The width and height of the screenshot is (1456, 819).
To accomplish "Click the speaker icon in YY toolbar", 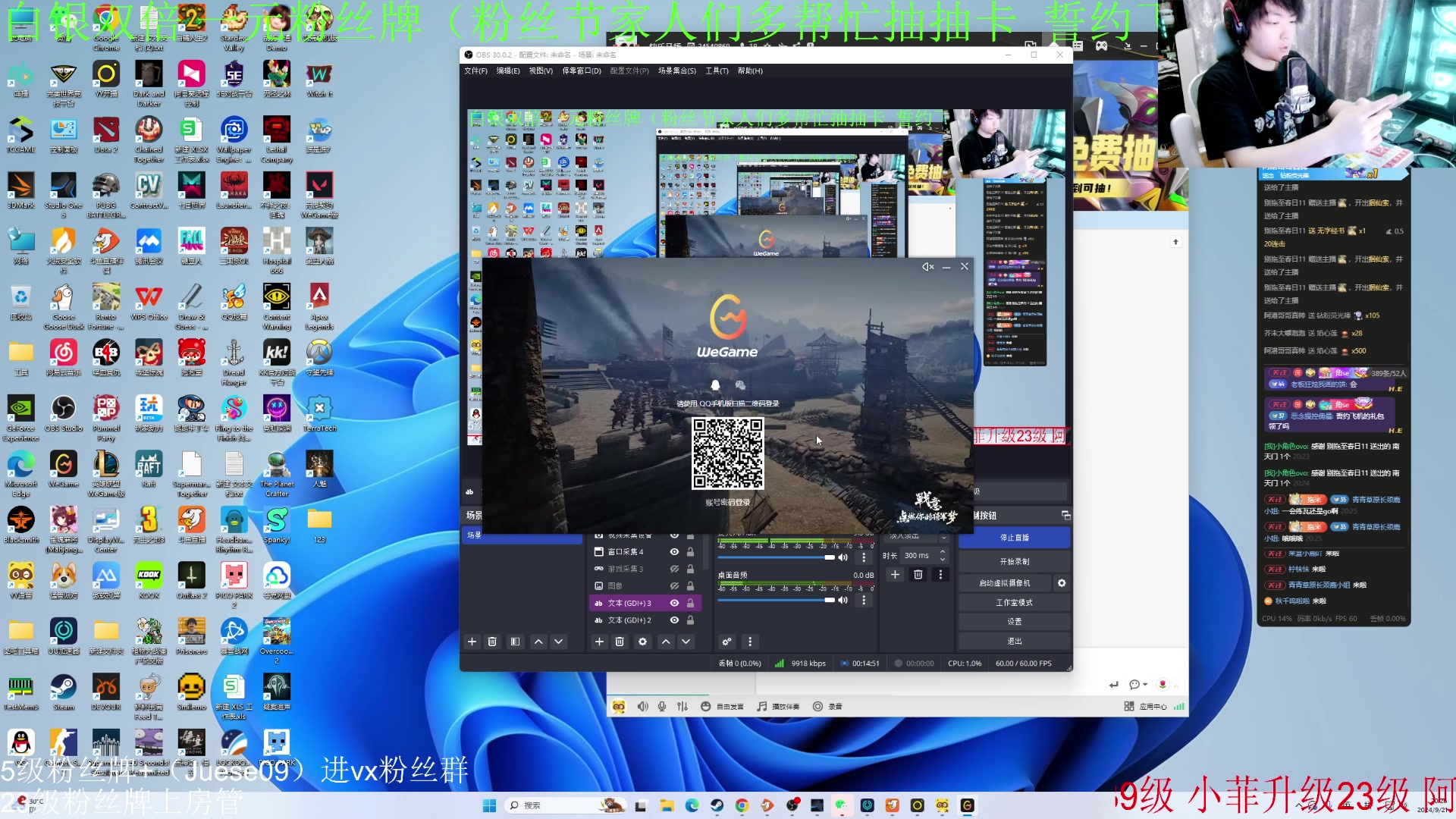I will [x=642, y=706].
